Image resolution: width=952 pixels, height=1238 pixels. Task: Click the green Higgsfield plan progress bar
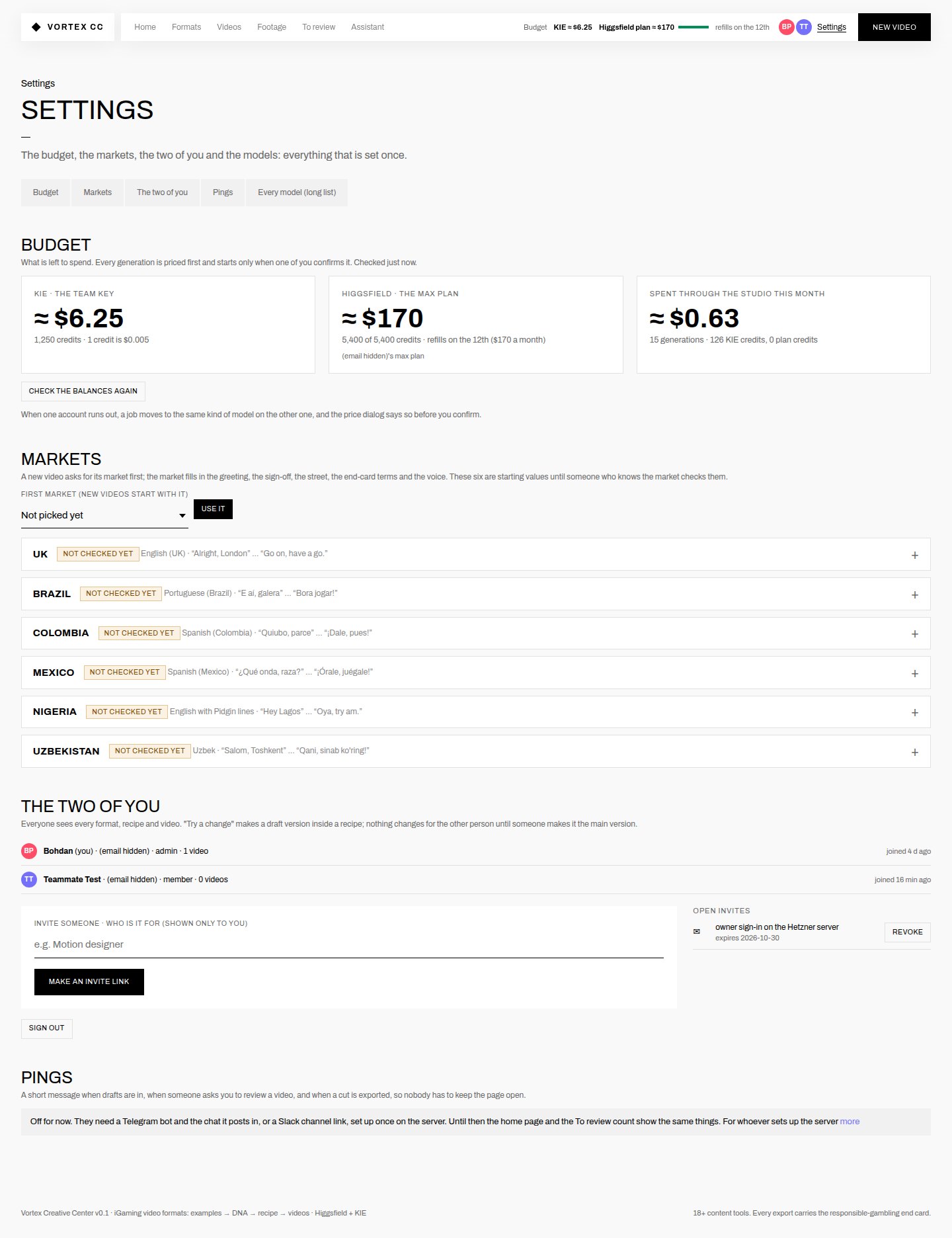(x=694, y=27)
